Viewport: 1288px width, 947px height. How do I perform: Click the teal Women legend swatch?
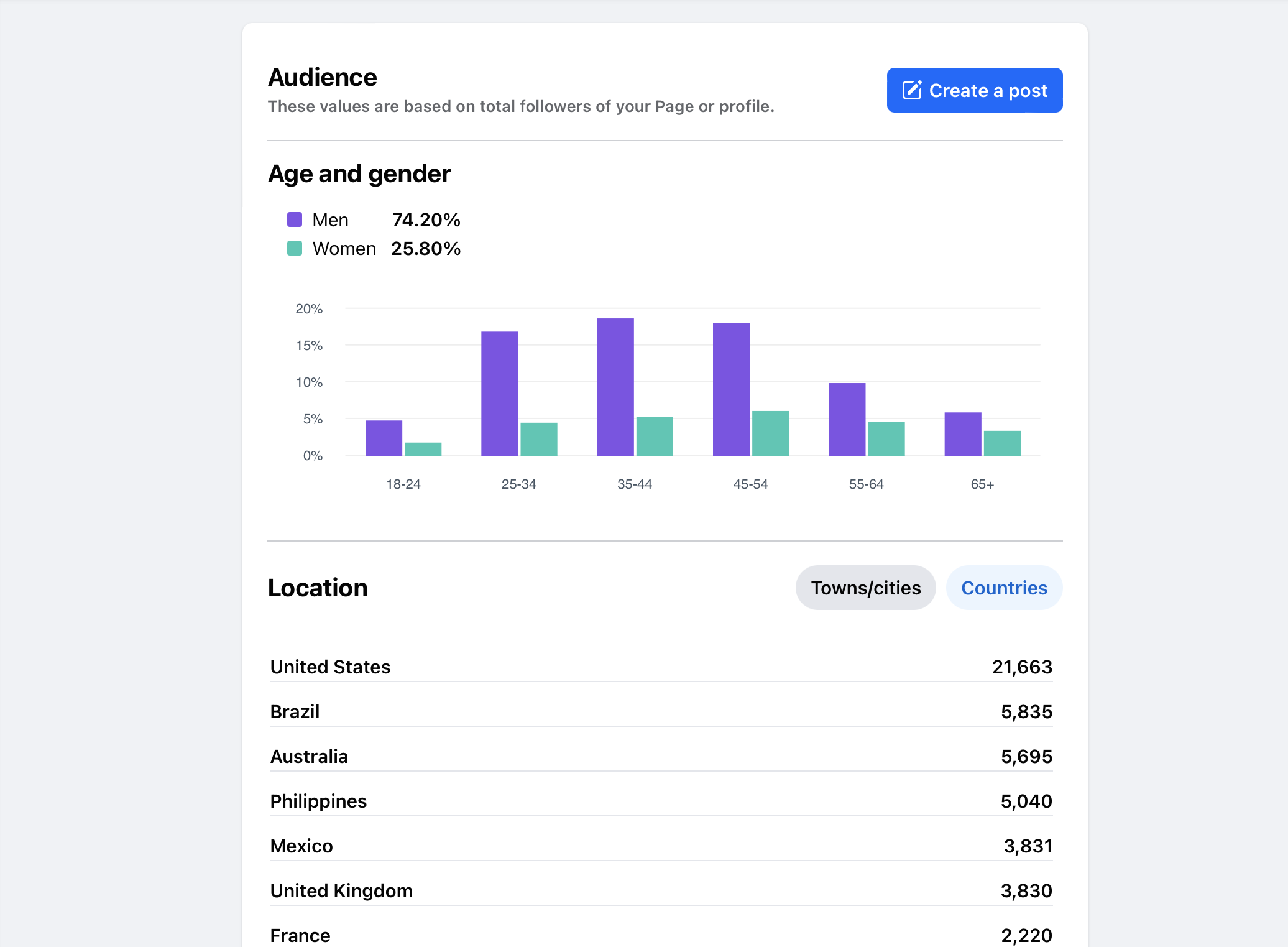pyautogui.click(x=295, y=248)
